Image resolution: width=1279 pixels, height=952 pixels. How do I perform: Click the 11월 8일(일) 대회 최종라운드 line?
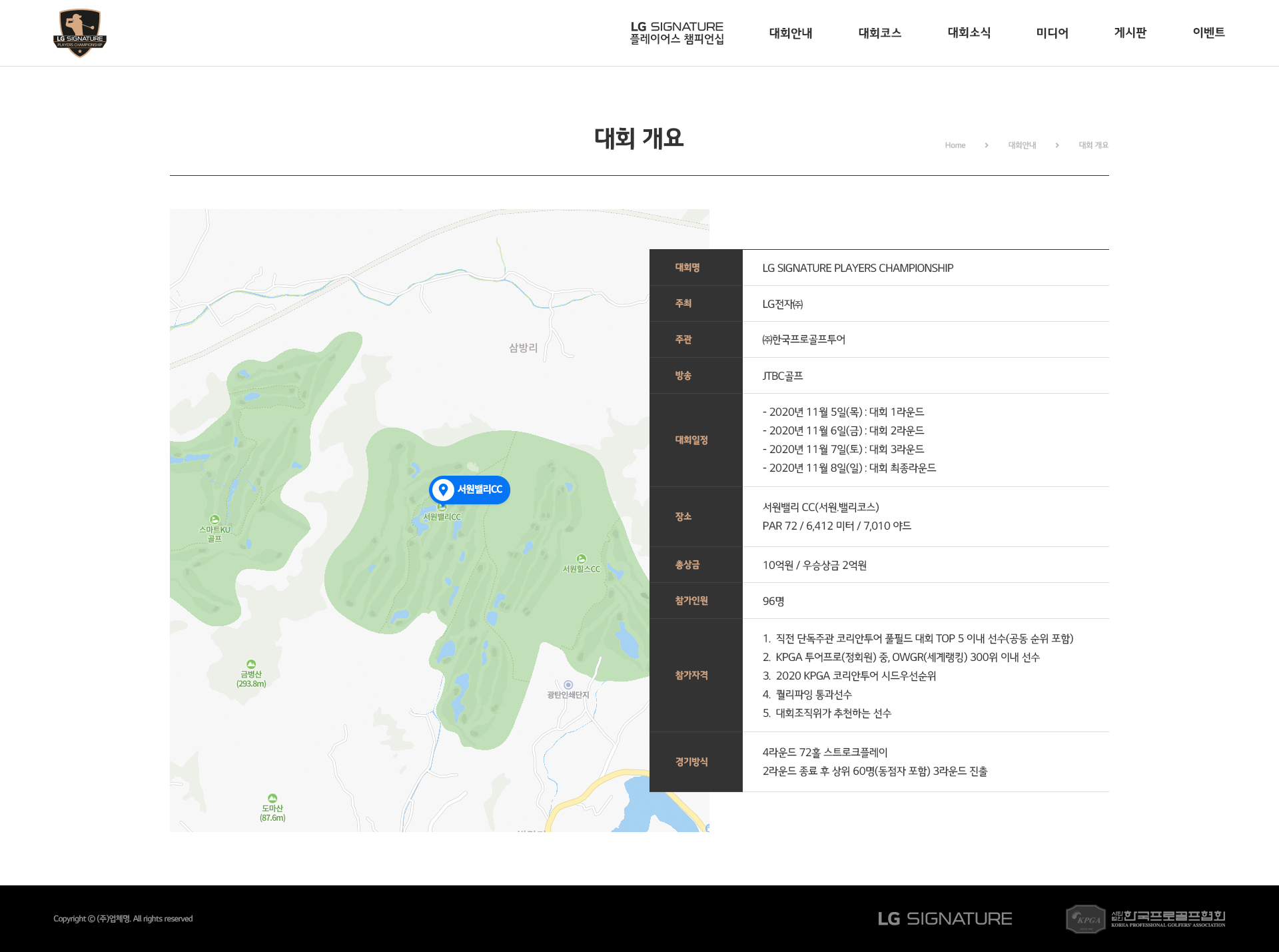point(849,468)
